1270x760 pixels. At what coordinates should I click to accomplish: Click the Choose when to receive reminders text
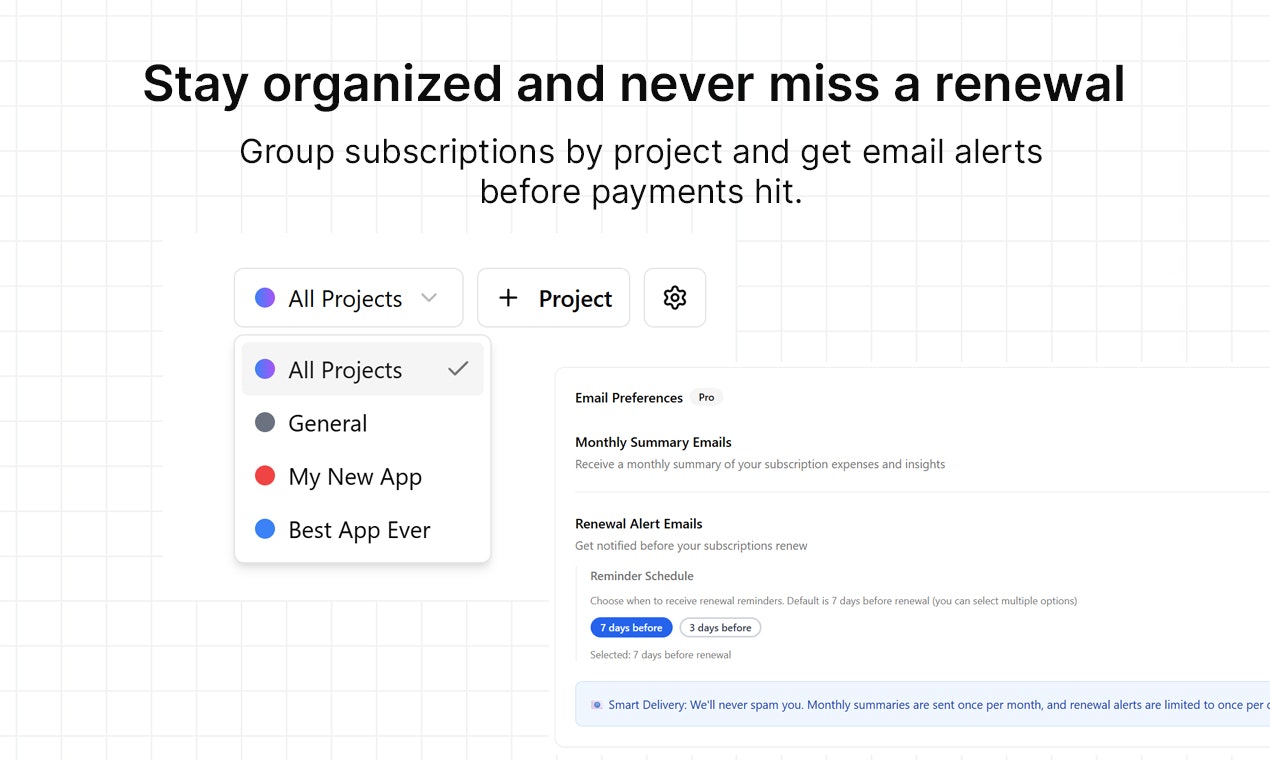pyautogui.click(x=833, y=601)
